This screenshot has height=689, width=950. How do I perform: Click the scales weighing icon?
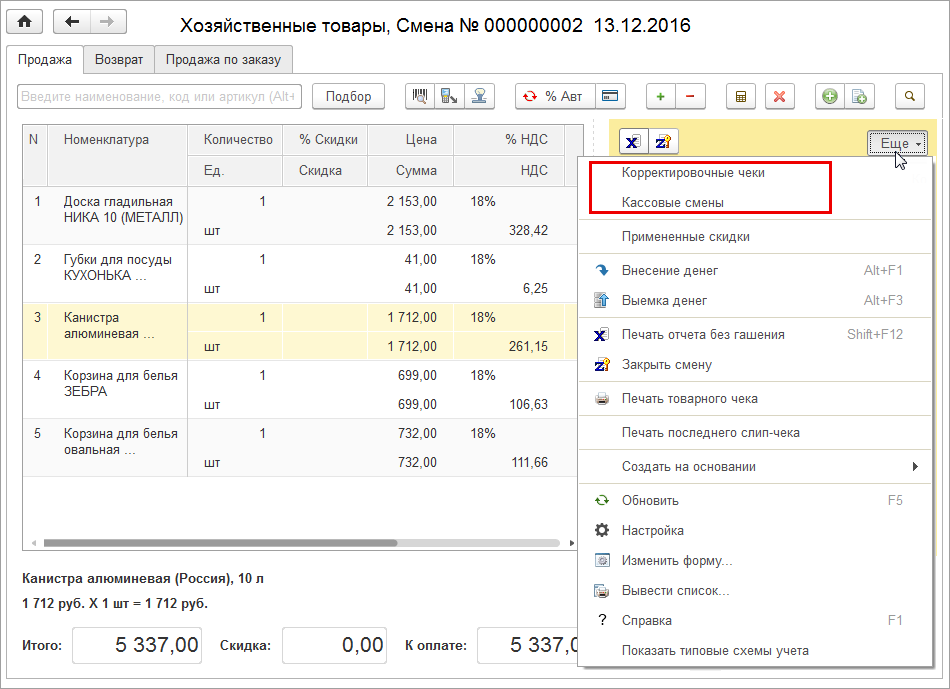pos(479,96)
